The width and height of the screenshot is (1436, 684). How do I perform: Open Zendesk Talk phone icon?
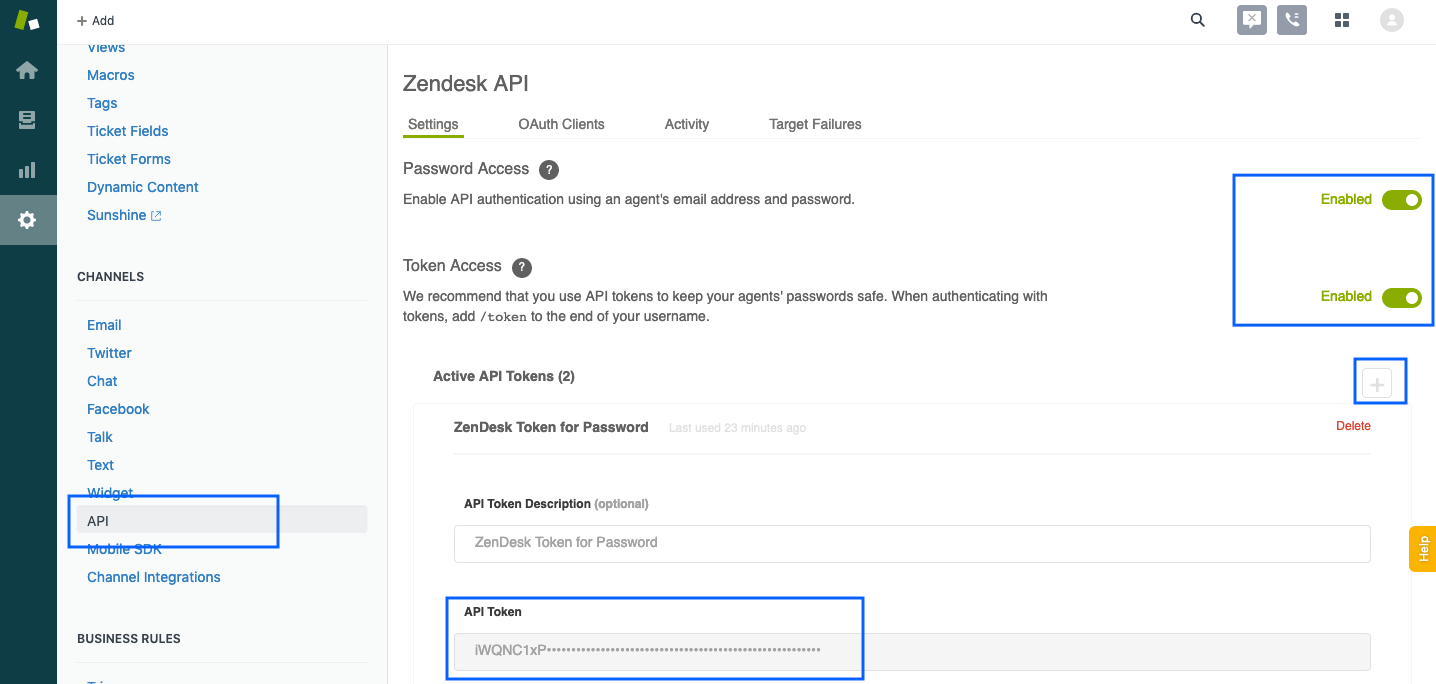(x=1292, y=19)
